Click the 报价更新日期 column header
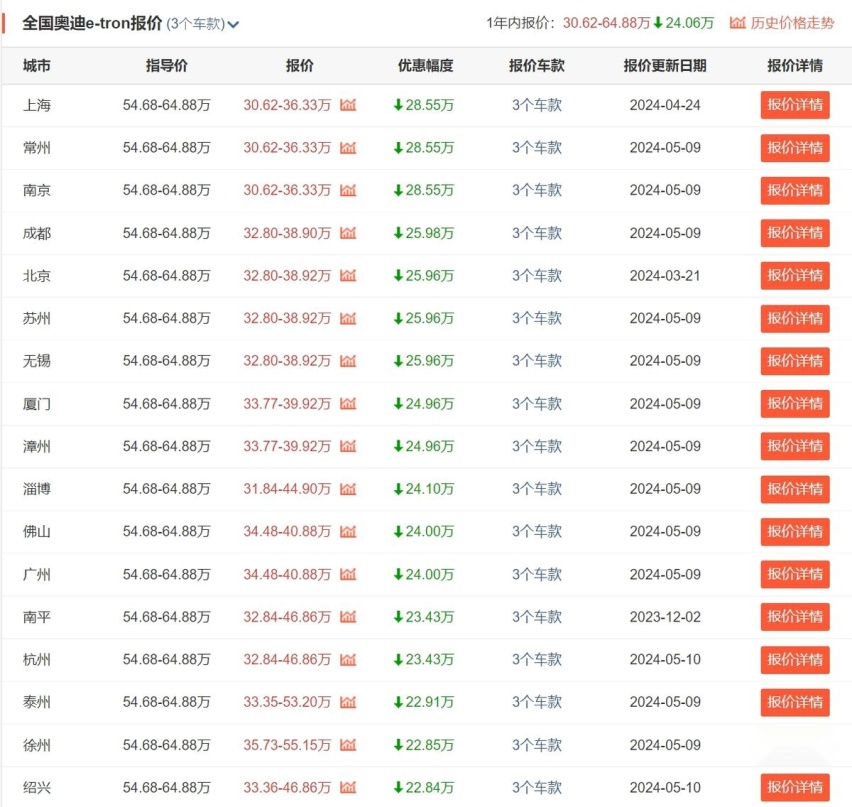Screen dimensions: 852x807 [x=665, y=66]
